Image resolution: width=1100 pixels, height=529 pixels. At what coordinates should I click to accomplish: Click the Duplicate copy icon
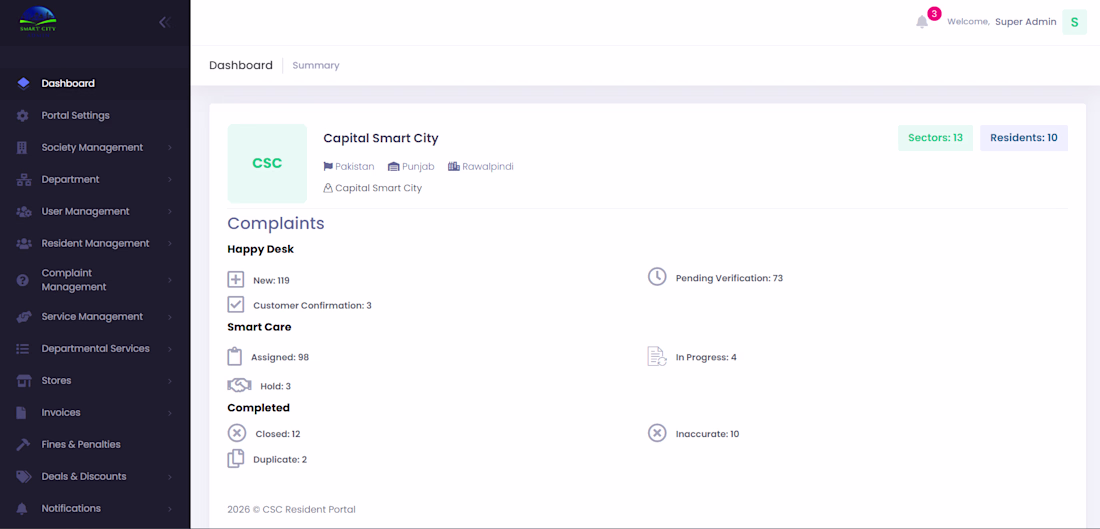pos(236,459)
